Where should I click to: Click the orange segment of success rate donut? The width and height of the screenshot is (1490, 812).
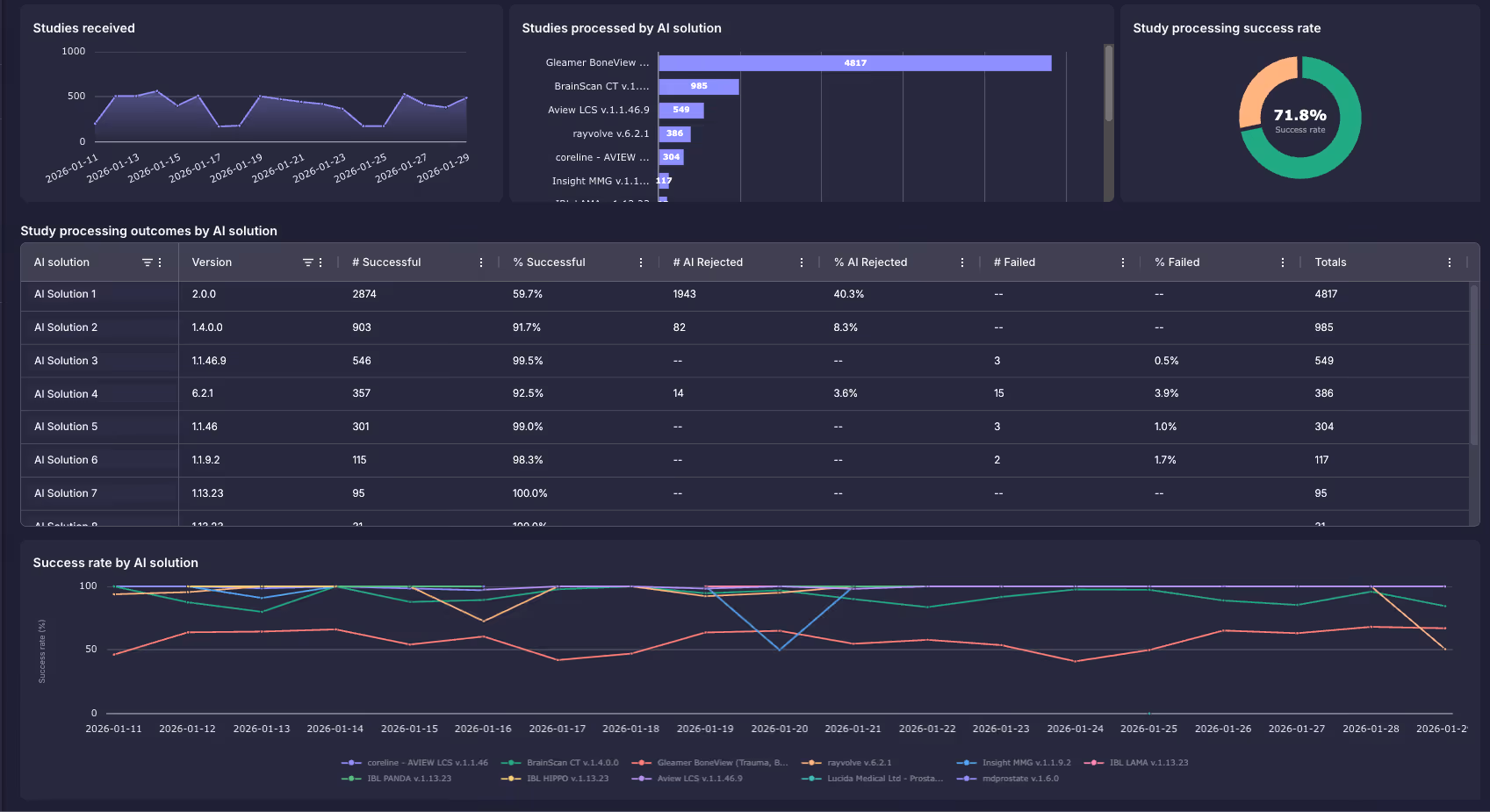tap(1259, 88)
